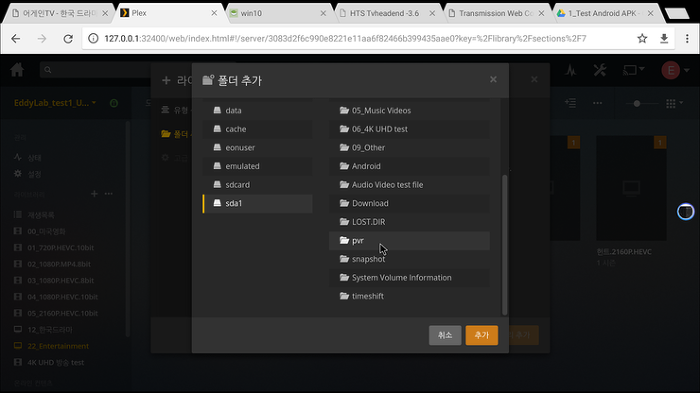Open the snapshot folder

pyautogui.click(x=409, y=259)
